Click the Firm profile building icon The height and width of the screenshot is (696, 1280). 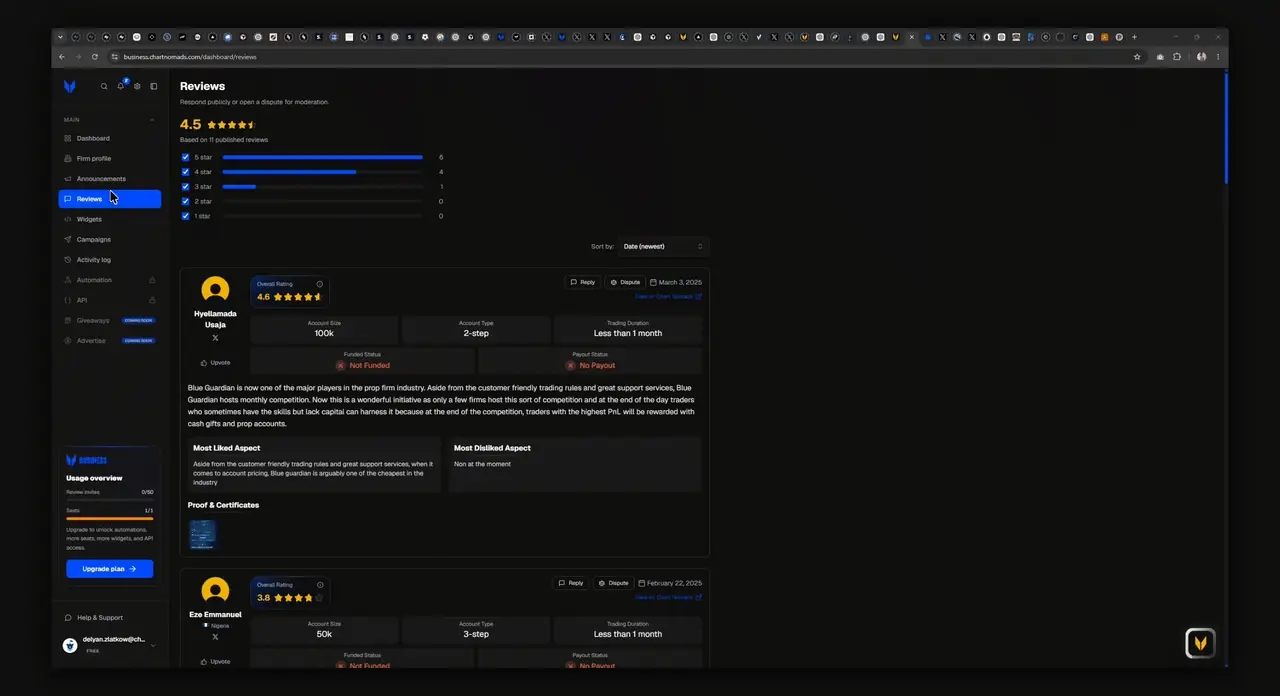tap(67, 158)
